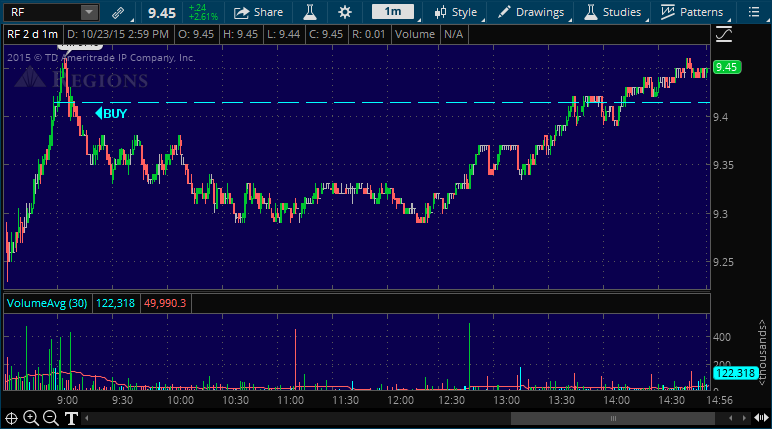Click the D: 10/23/15 2:59 PM date field

pyautogui.click(x=118, y=34)
